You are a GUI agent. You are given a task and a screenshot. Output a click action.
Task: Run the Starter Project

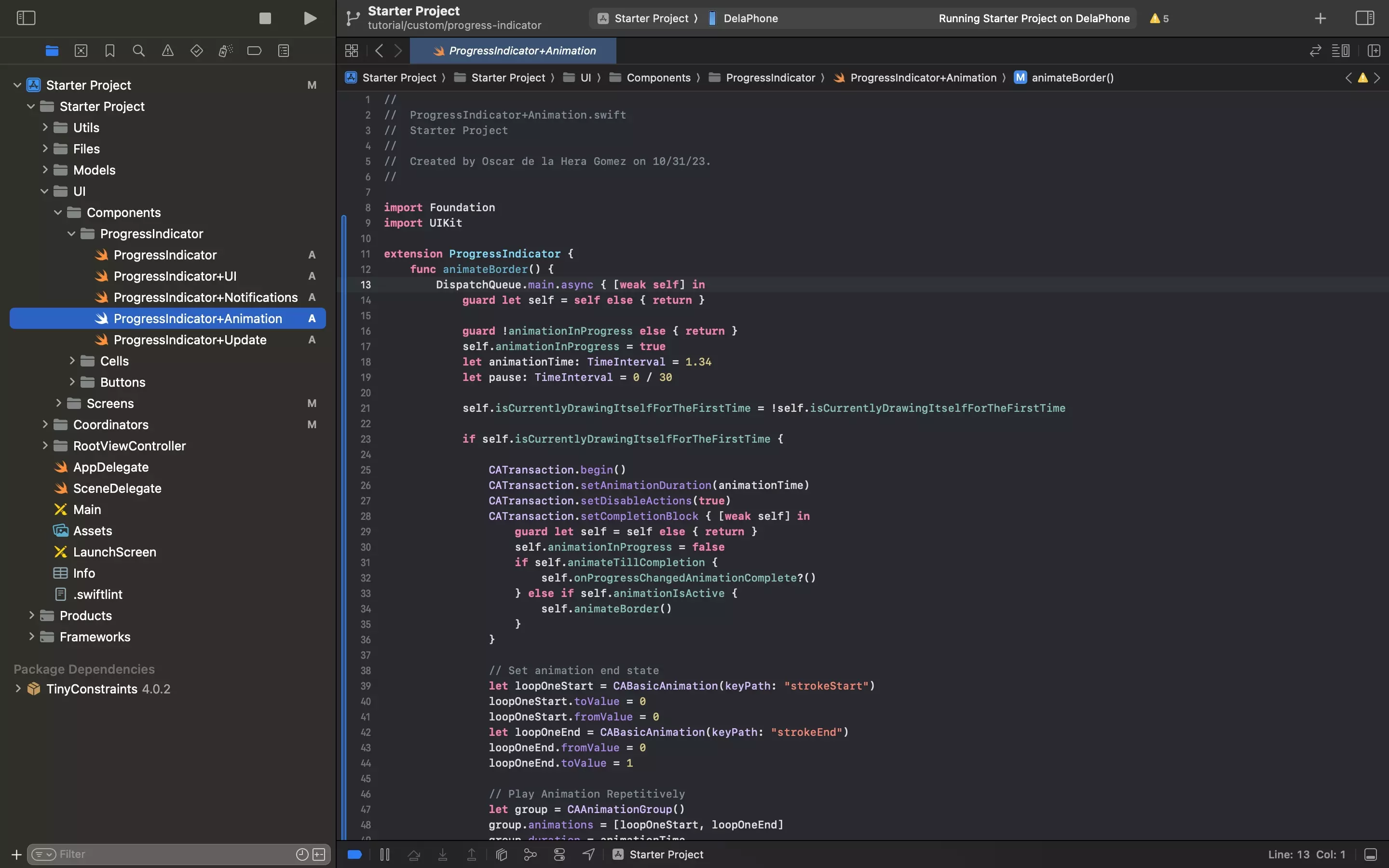310,18
